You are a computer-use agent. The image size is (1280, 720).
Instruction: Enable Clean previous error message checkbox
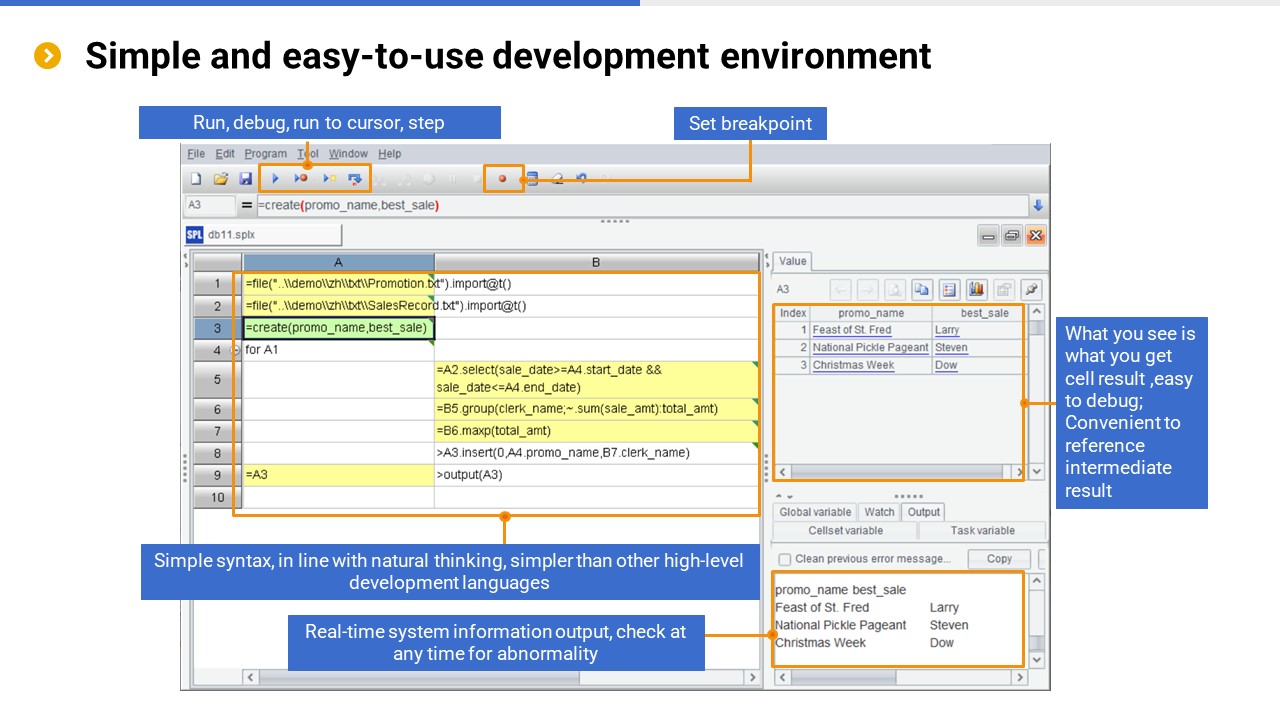point(785,559)
